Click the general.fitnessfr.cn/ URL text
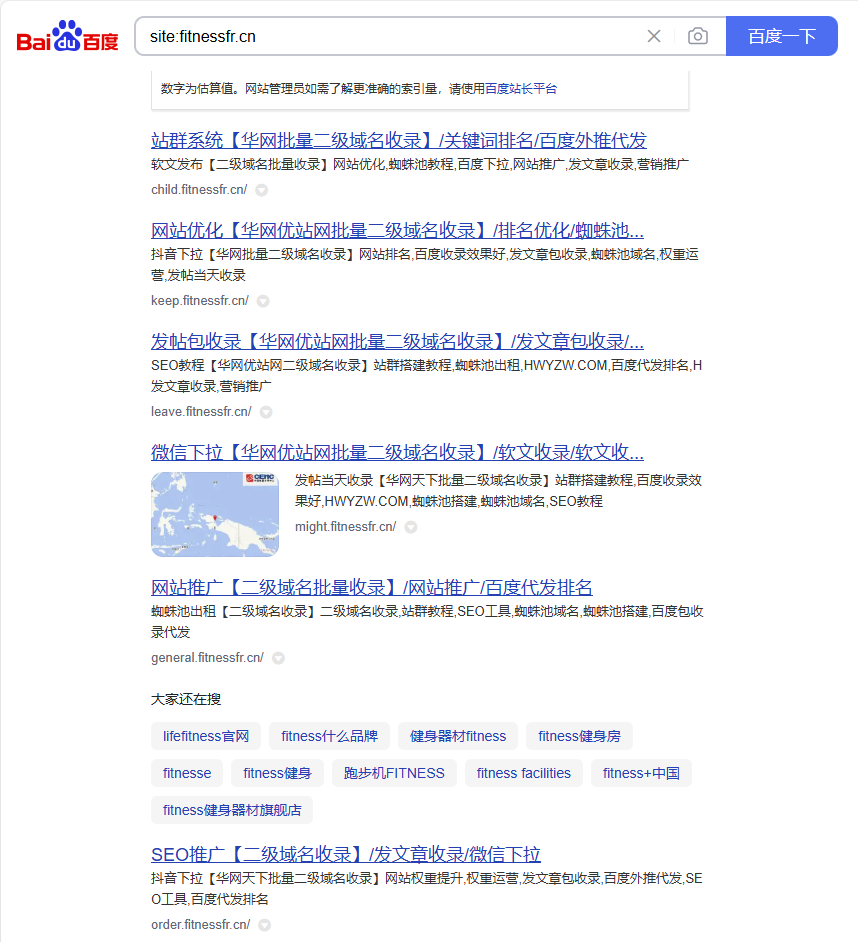The height and width of the screenshot is (942, 858). pyautogui.click(x=207, y=658)
